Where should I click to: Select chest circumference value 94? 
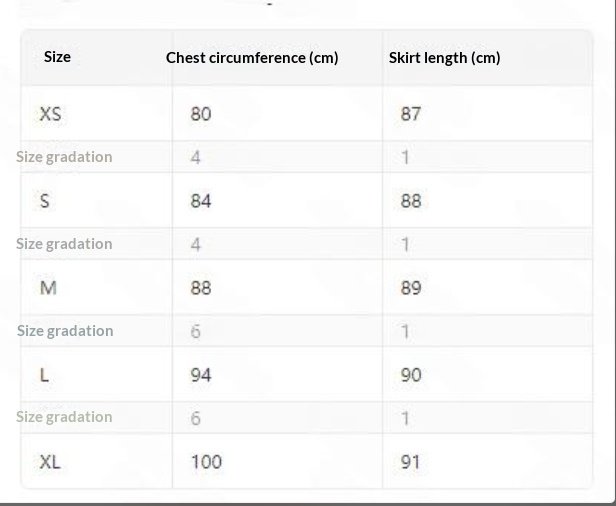point(201,375)
